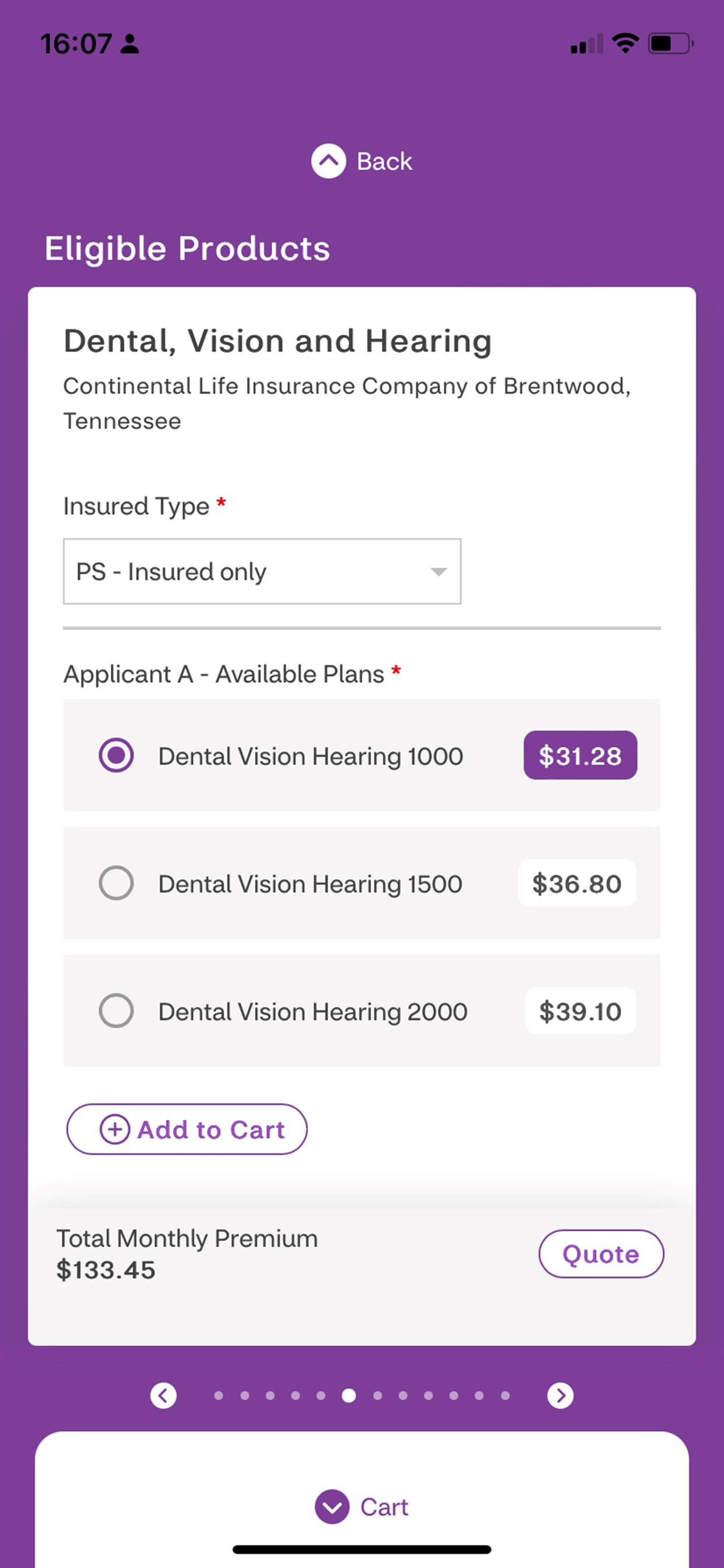Image resolution: width=724 pixels, height=1568 pixels.
Task: Click the Quote button
Action: [x=601, y=1254]
